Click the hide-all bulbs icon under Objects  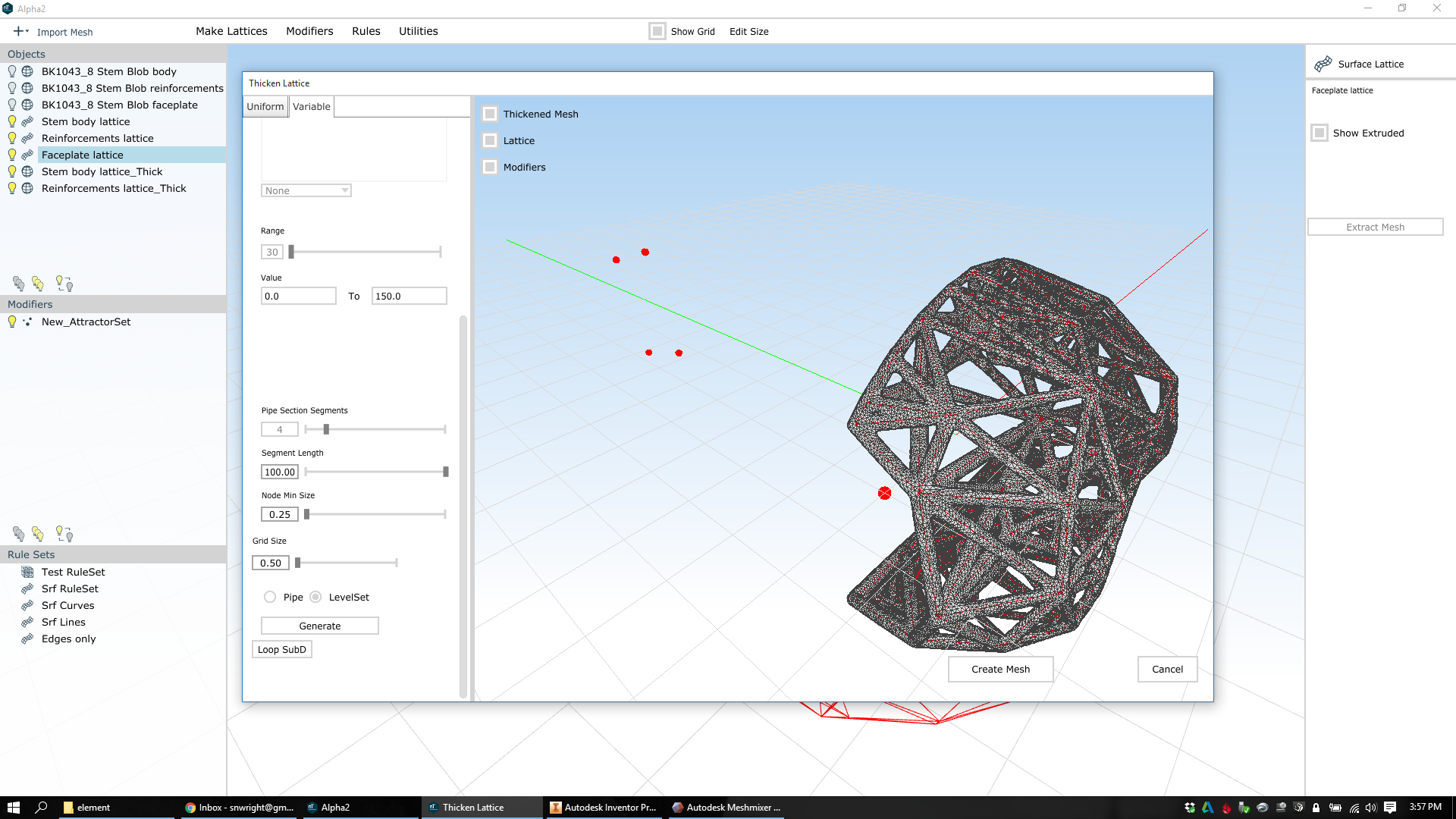point(18,284)
